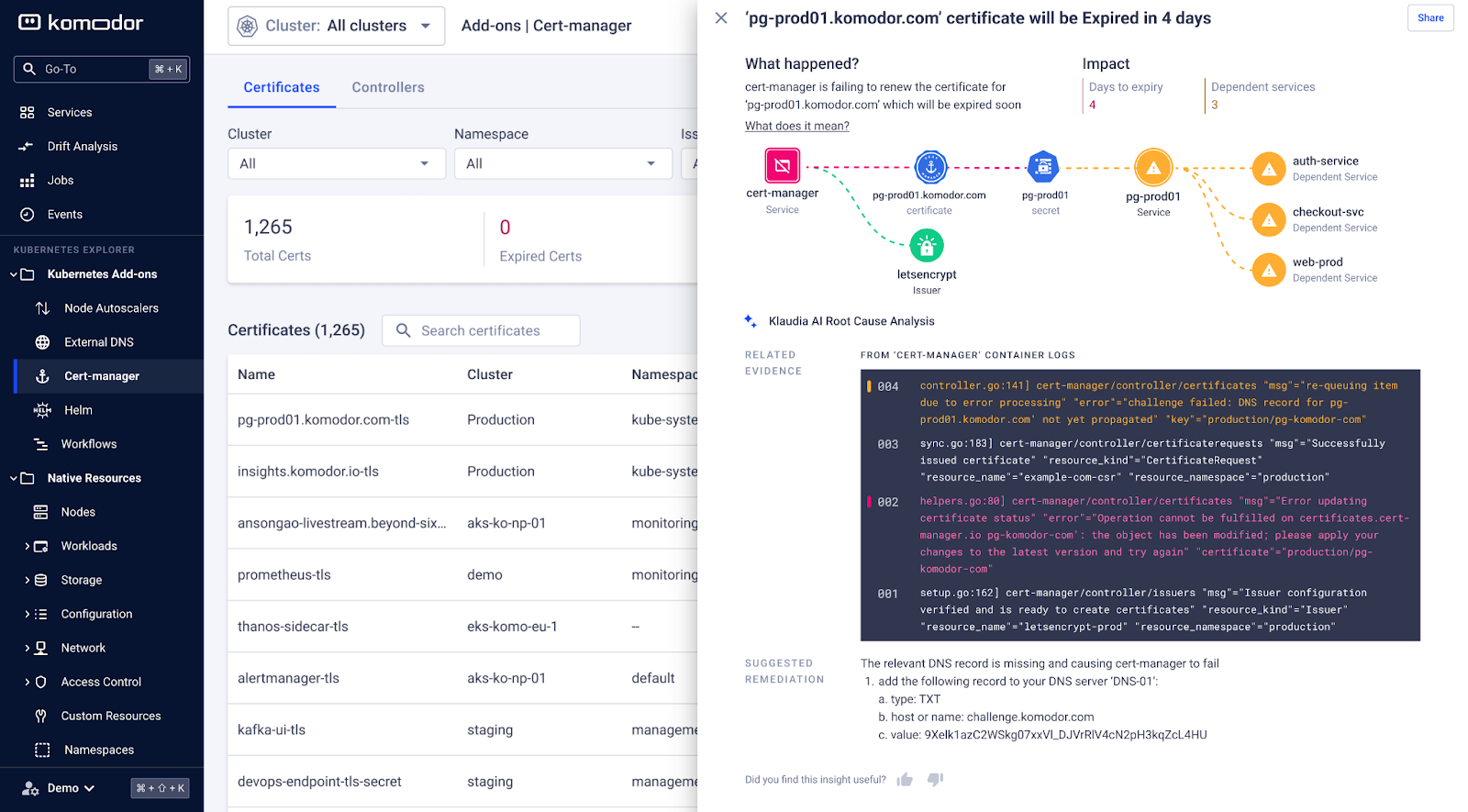The width and height of the screenshot is (1468, 812).
Task: Click the thumbs down feedback icon
Action: 935,780
